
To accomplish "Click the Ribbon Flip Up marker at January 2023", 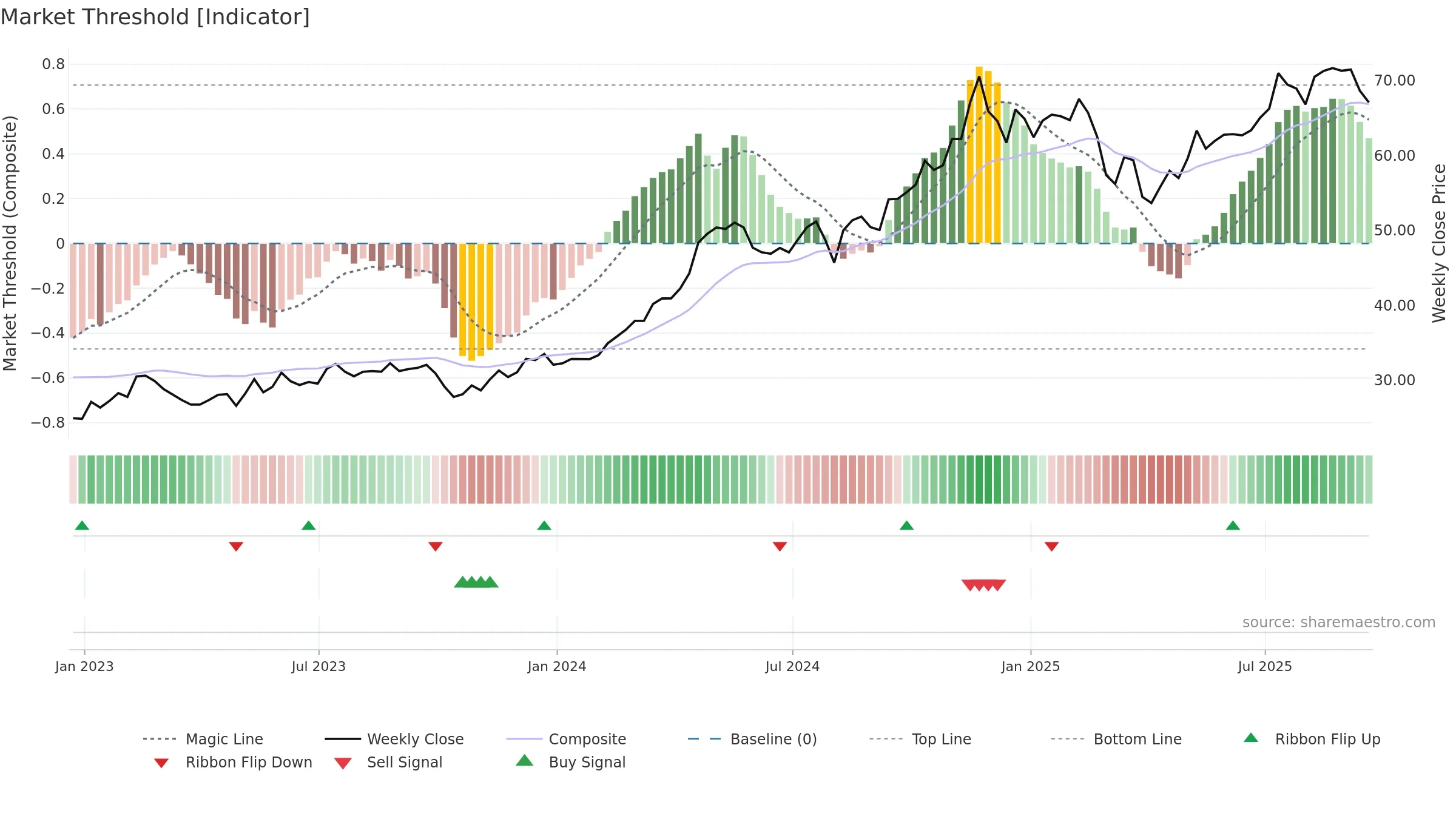I will pos(82,525).
